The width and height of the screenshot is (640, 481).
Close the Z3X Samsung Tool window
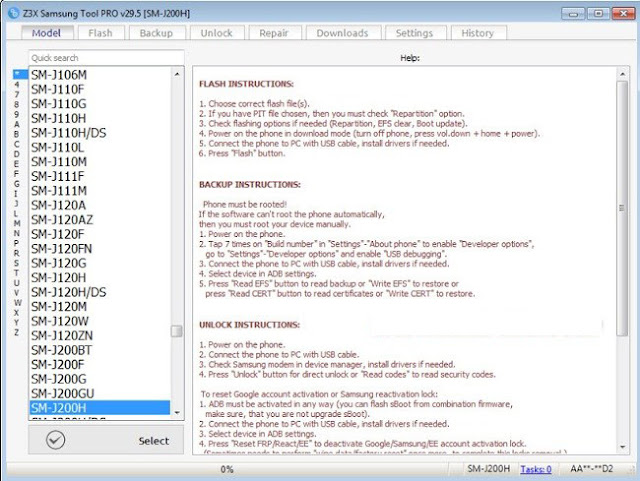tap(623, 13)
